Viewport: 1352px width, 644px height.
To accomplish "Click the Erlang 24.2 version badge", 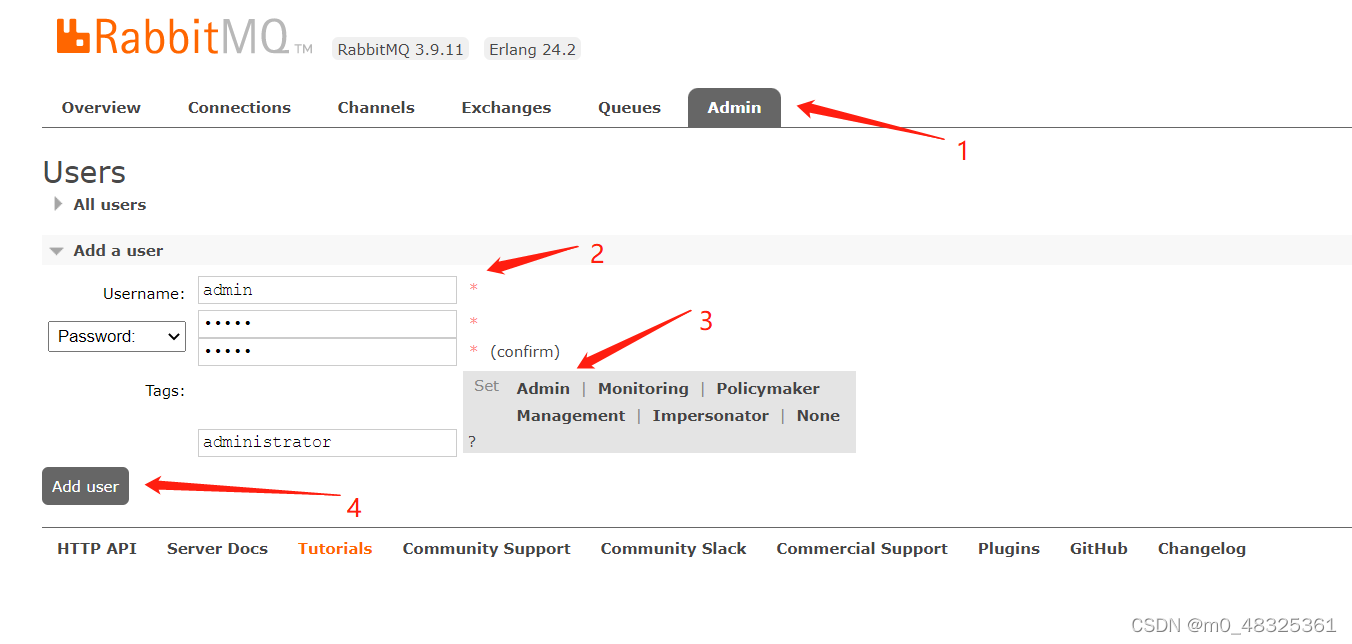I will (532, 49).
